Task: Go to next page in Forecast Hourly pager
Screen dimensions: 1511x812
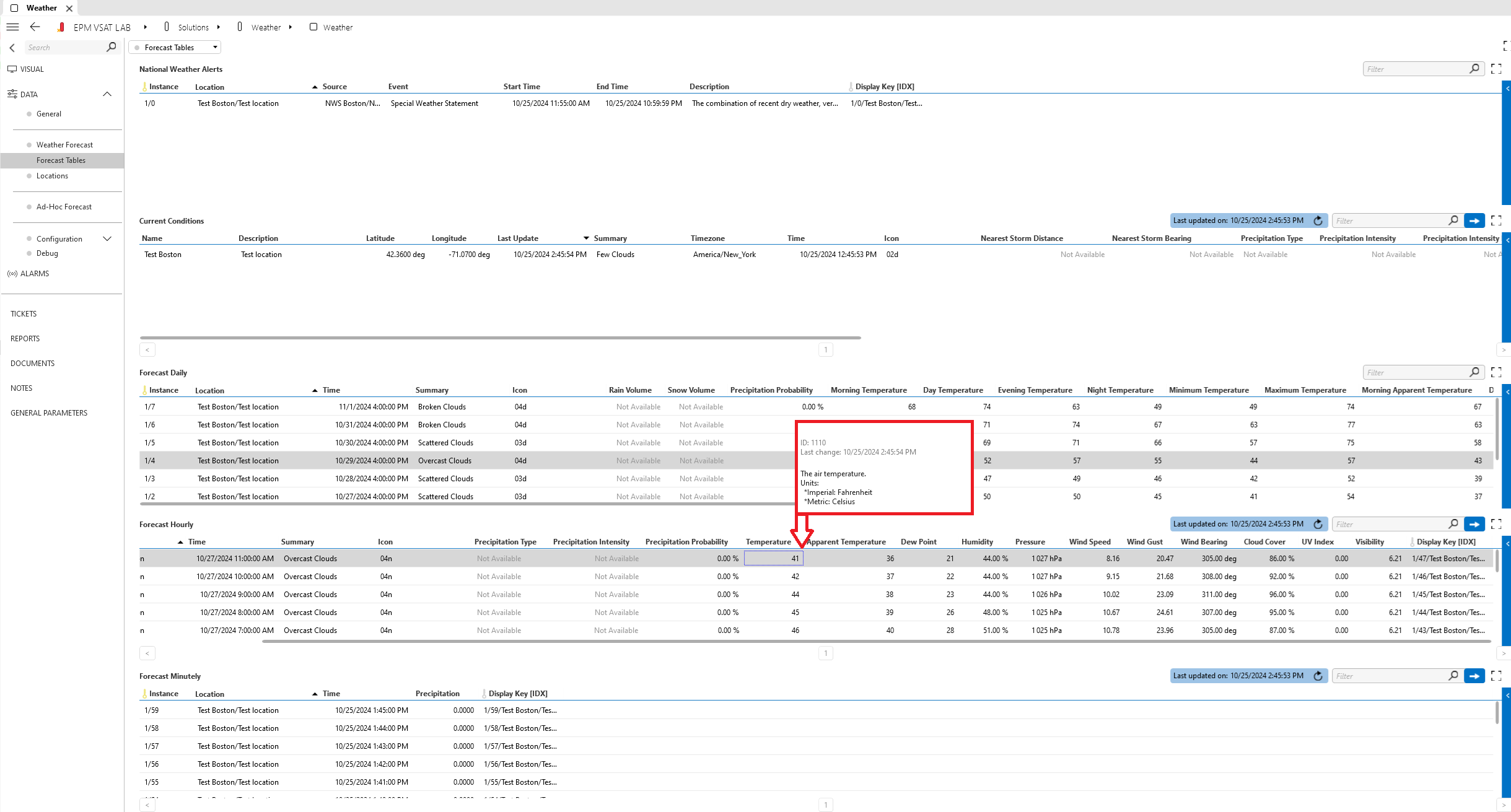Action: point(1504,653)
